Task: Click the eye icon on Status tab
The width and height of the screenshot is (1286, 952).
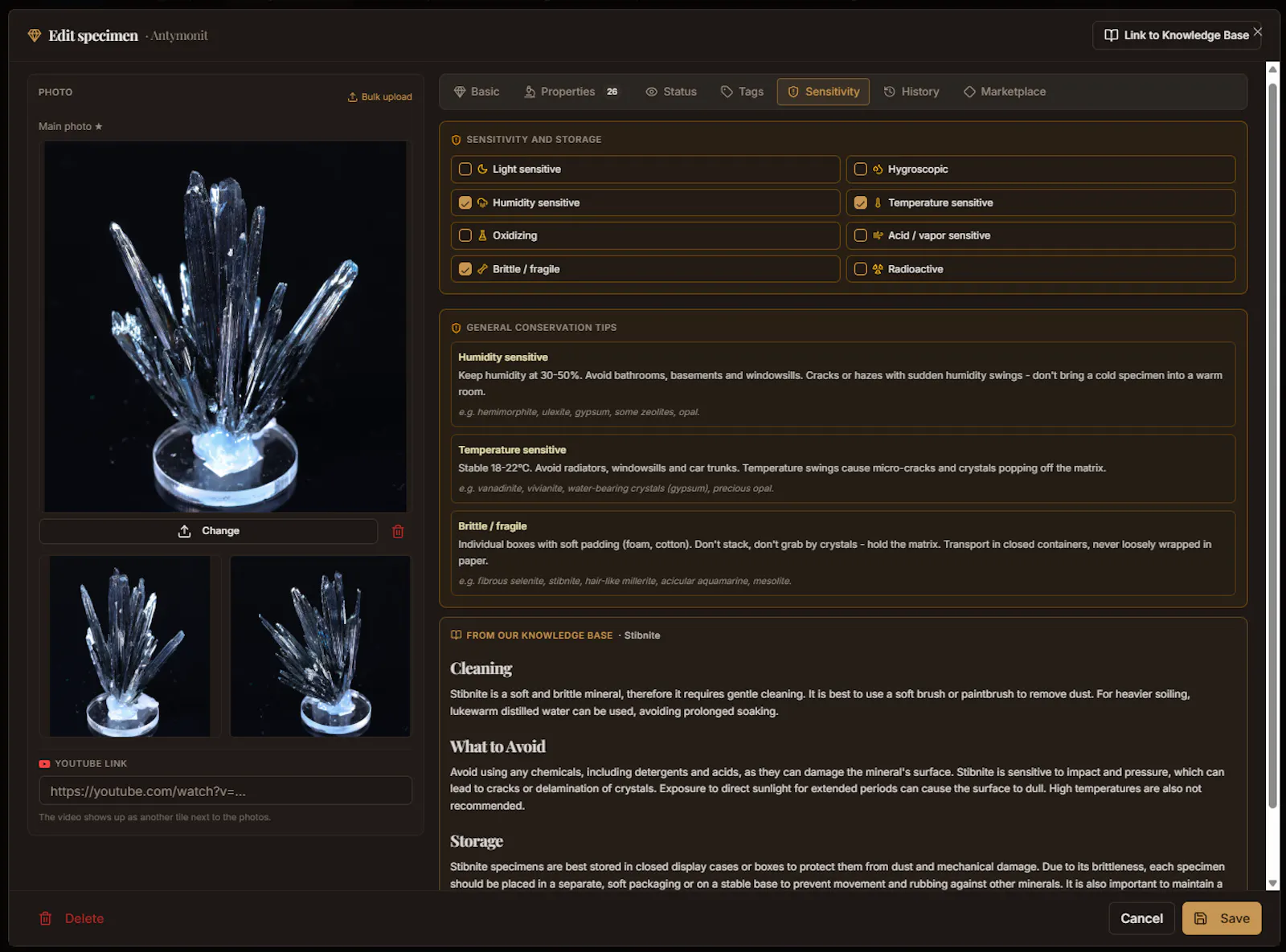Action: (x=652, y=92)
